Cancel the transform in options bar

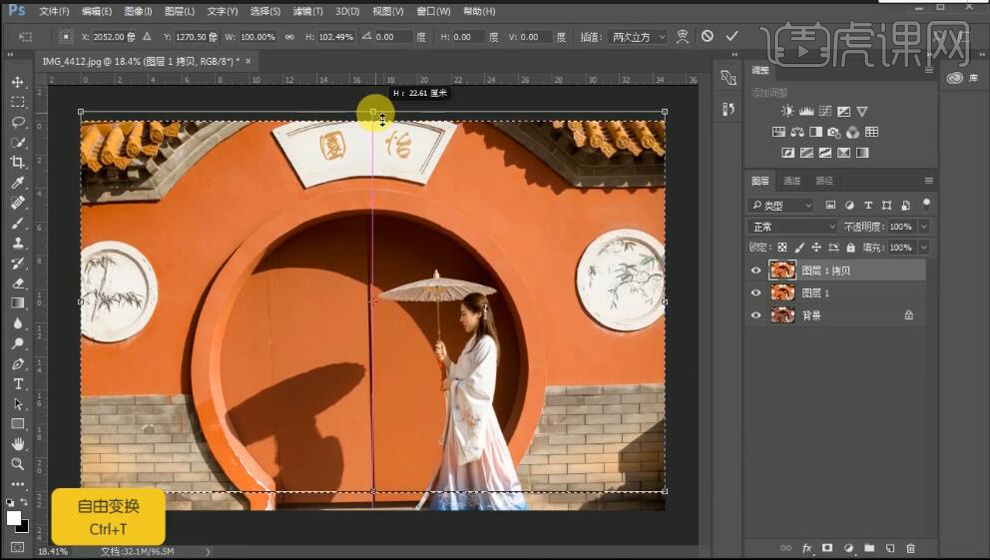[708, 36]
